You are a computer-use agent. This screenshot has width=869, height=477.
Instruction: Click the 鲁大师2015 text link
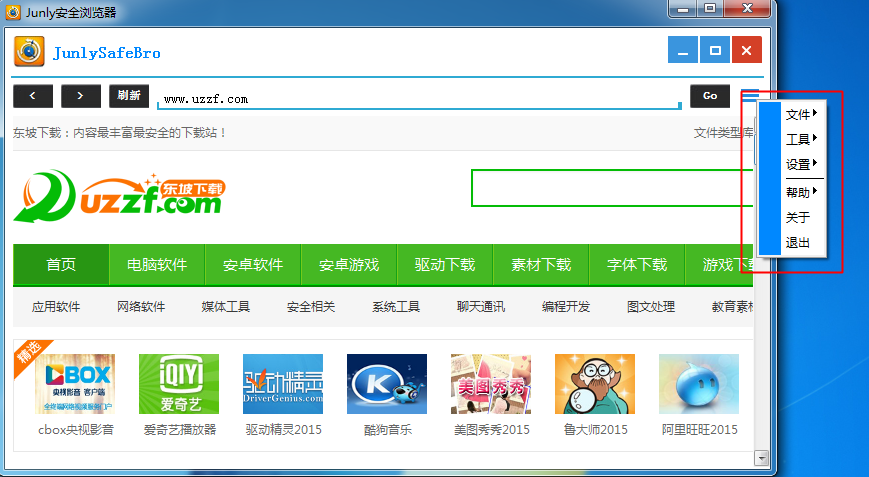(595, 430)
